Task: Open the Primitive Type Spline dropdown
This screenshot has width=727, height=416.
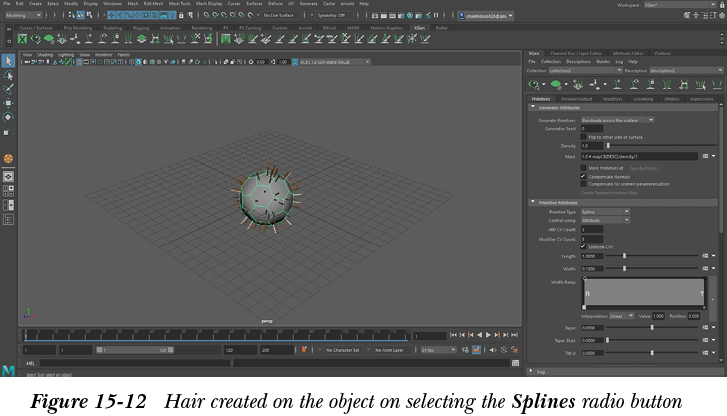Action: coord(603,211)
